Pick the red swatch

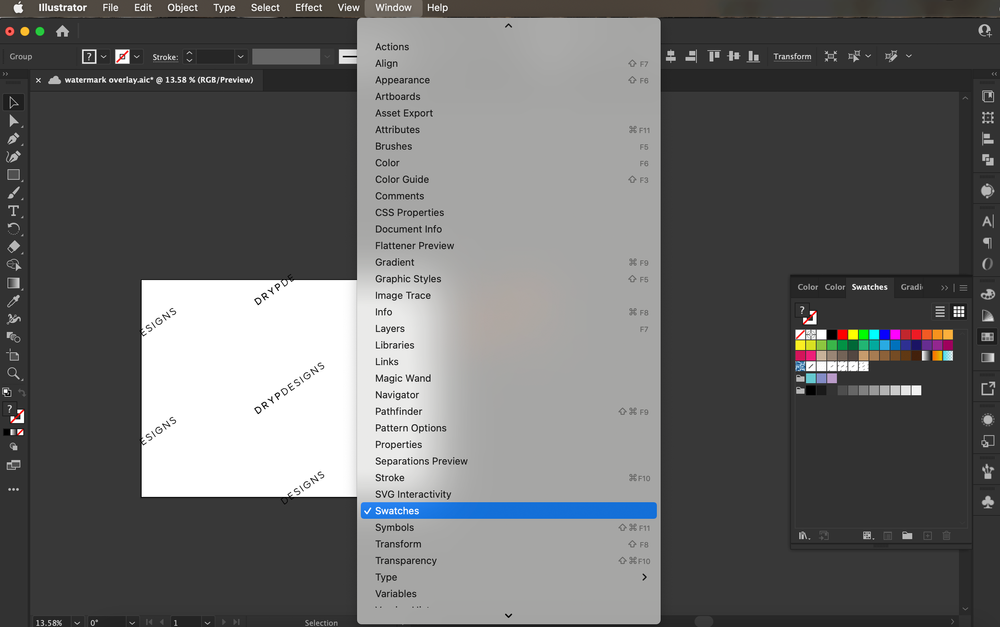tap(842, 335)
